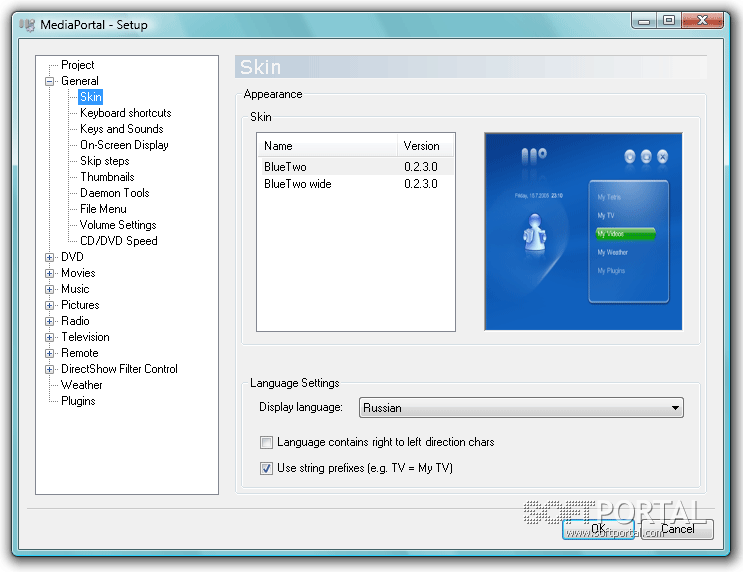Click the skin preview thumbnail

(x=583, y=231)
